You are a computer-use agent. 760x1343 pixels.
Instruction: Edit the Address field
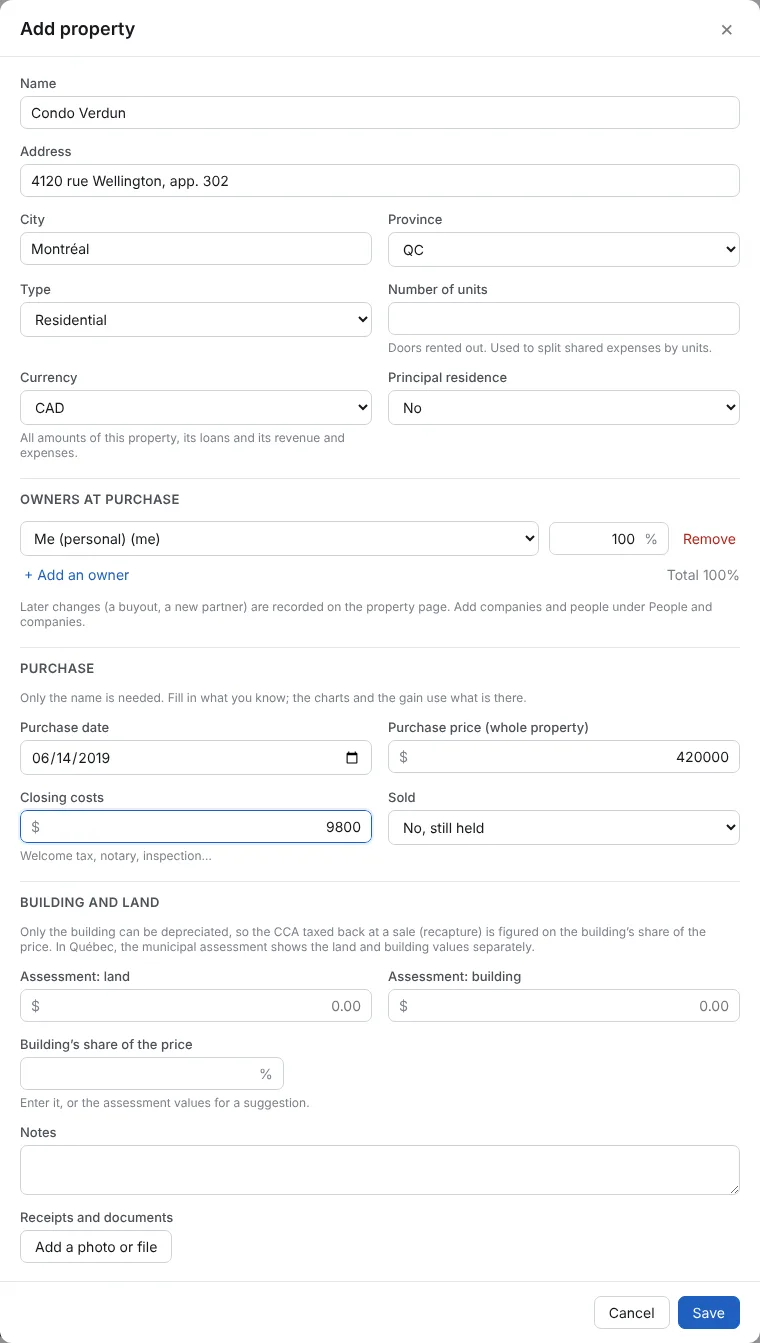point(380,181)
